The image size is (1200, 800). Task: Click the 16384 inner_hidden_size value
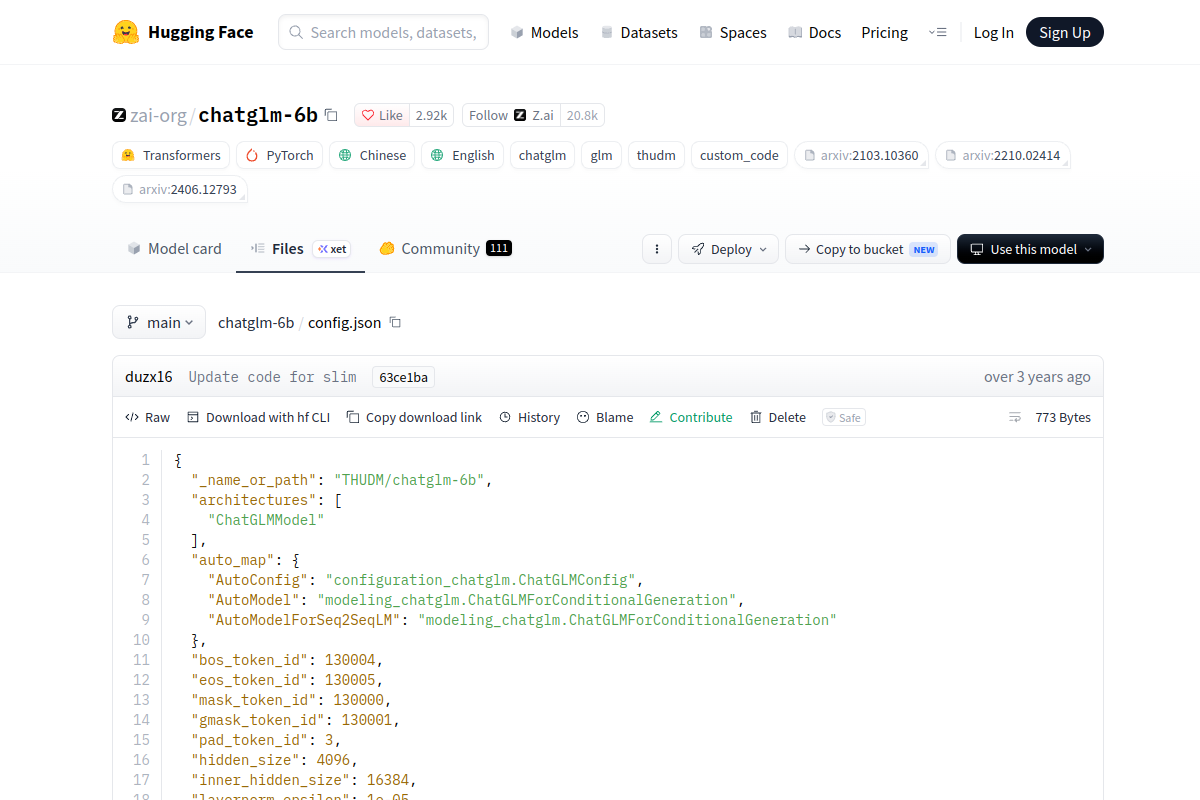[x=387, y=780]
